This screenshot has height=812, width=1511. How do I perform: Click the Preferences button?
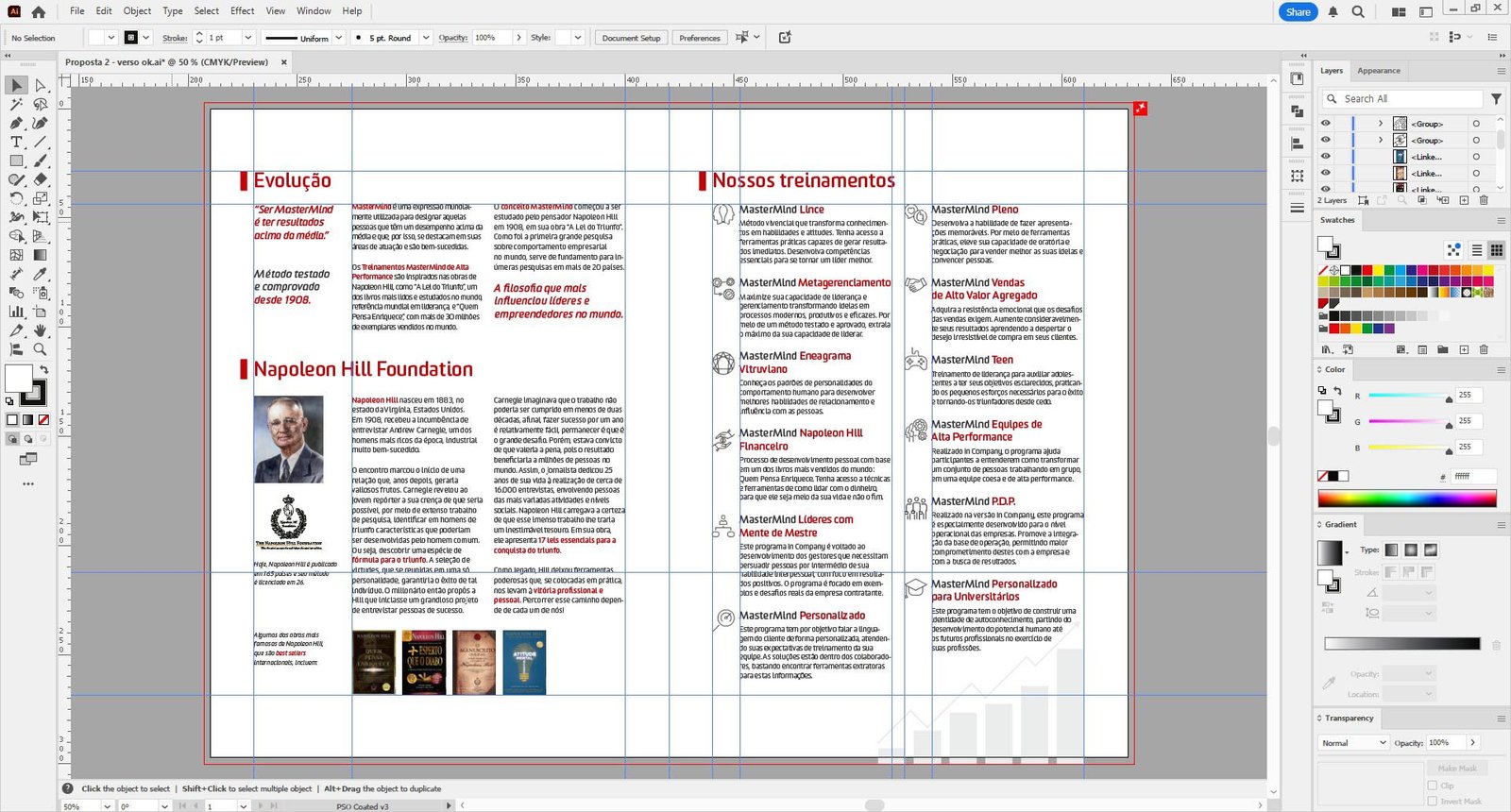click(700, 38)
